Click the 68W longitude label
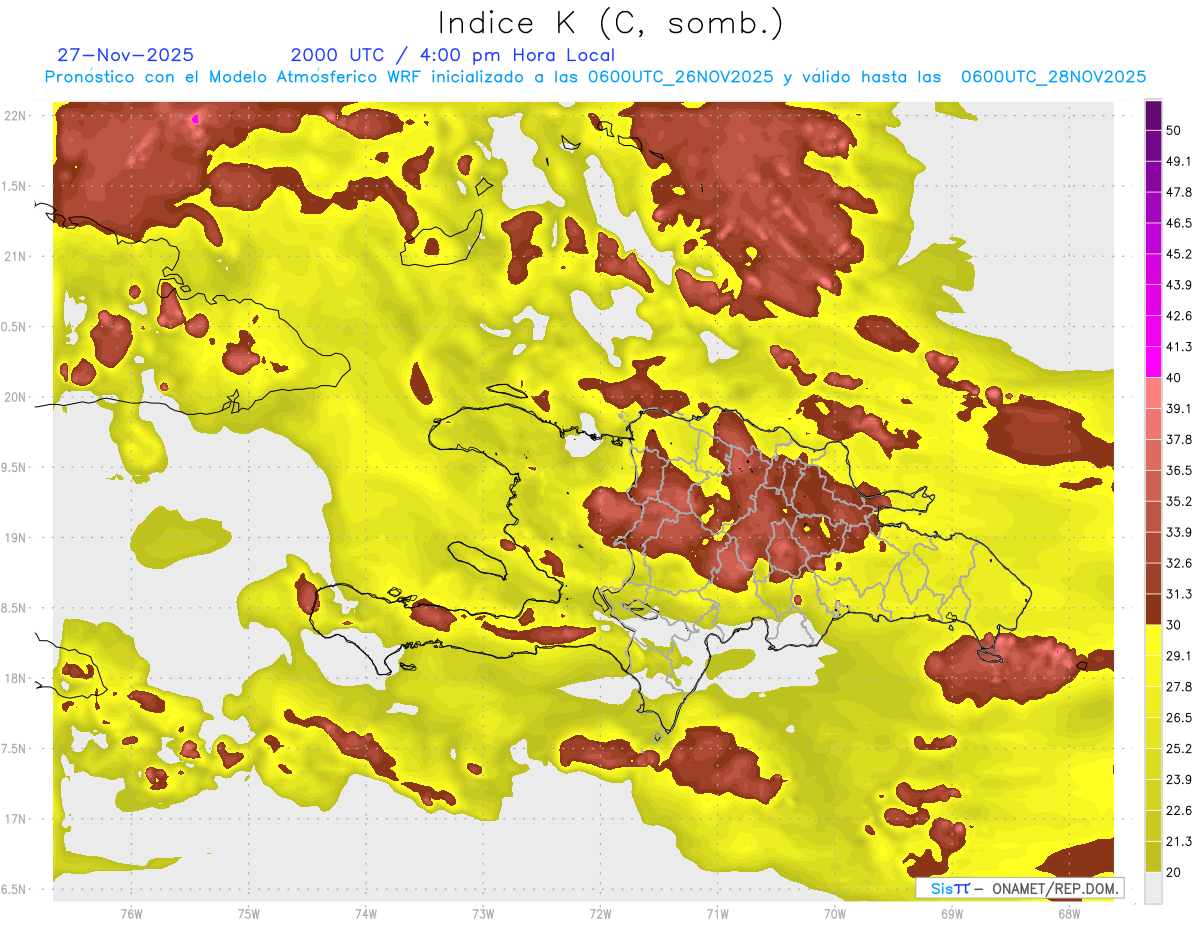This screenshot has width=1200, height=927. click(1069, 914)
